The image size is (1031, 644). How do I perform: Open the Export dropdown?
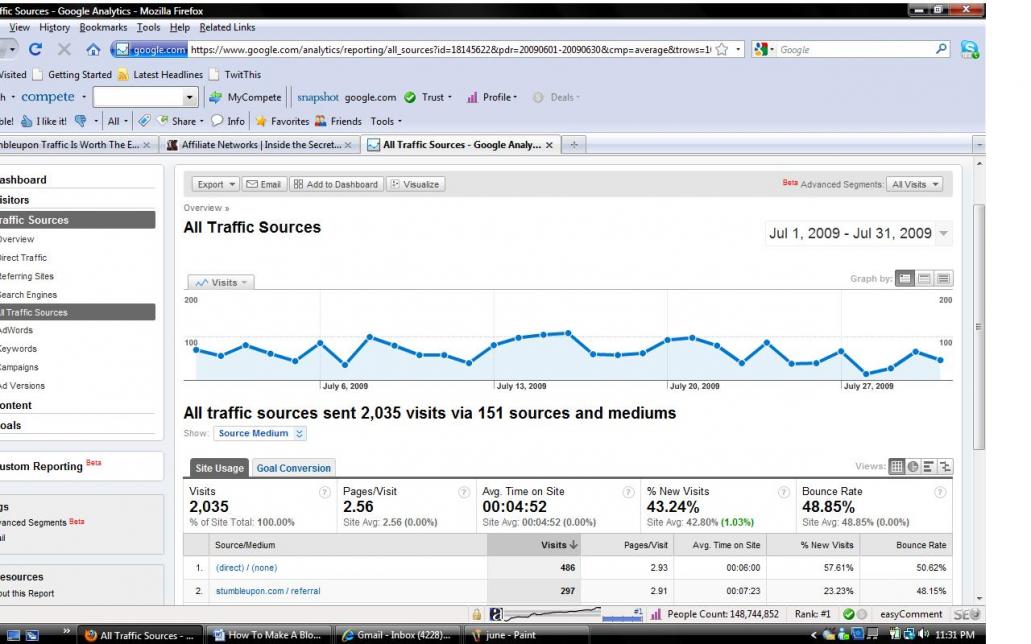click(216, 185)
